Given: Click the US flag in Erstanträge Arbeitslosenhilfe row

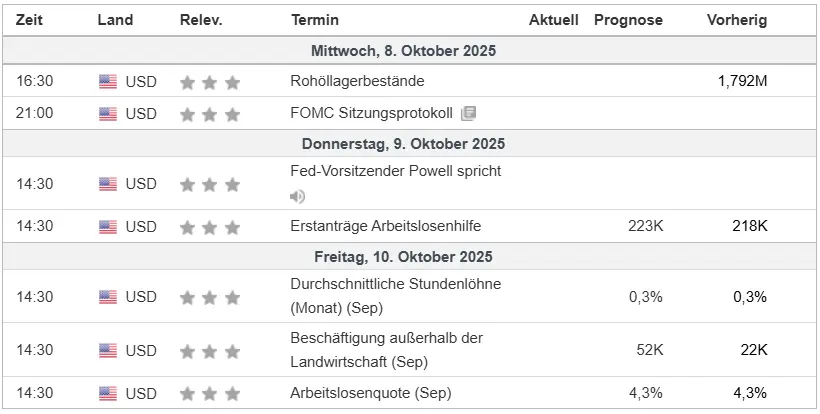Looking at the screenshot, I should click(108, 226).
